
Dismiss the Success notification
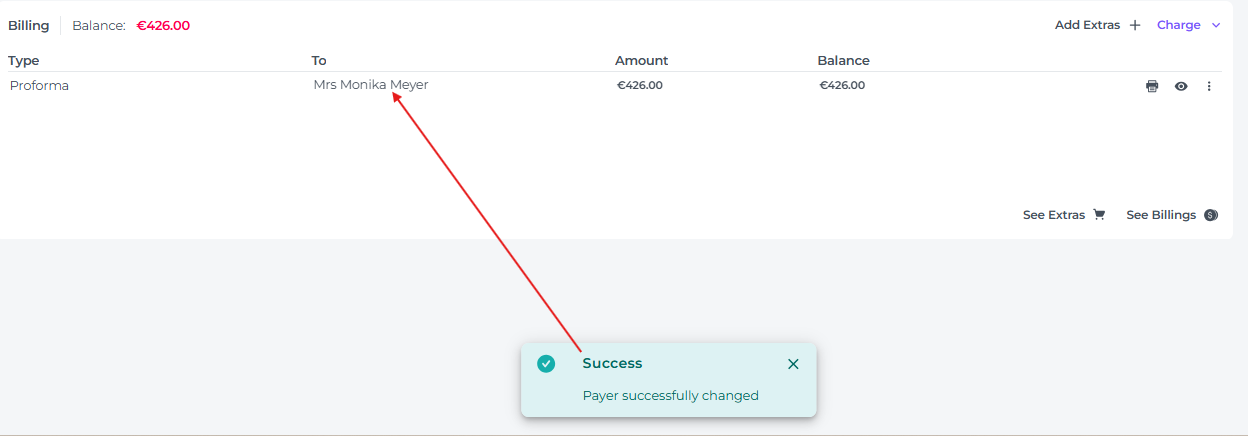(x=793, y=364)
